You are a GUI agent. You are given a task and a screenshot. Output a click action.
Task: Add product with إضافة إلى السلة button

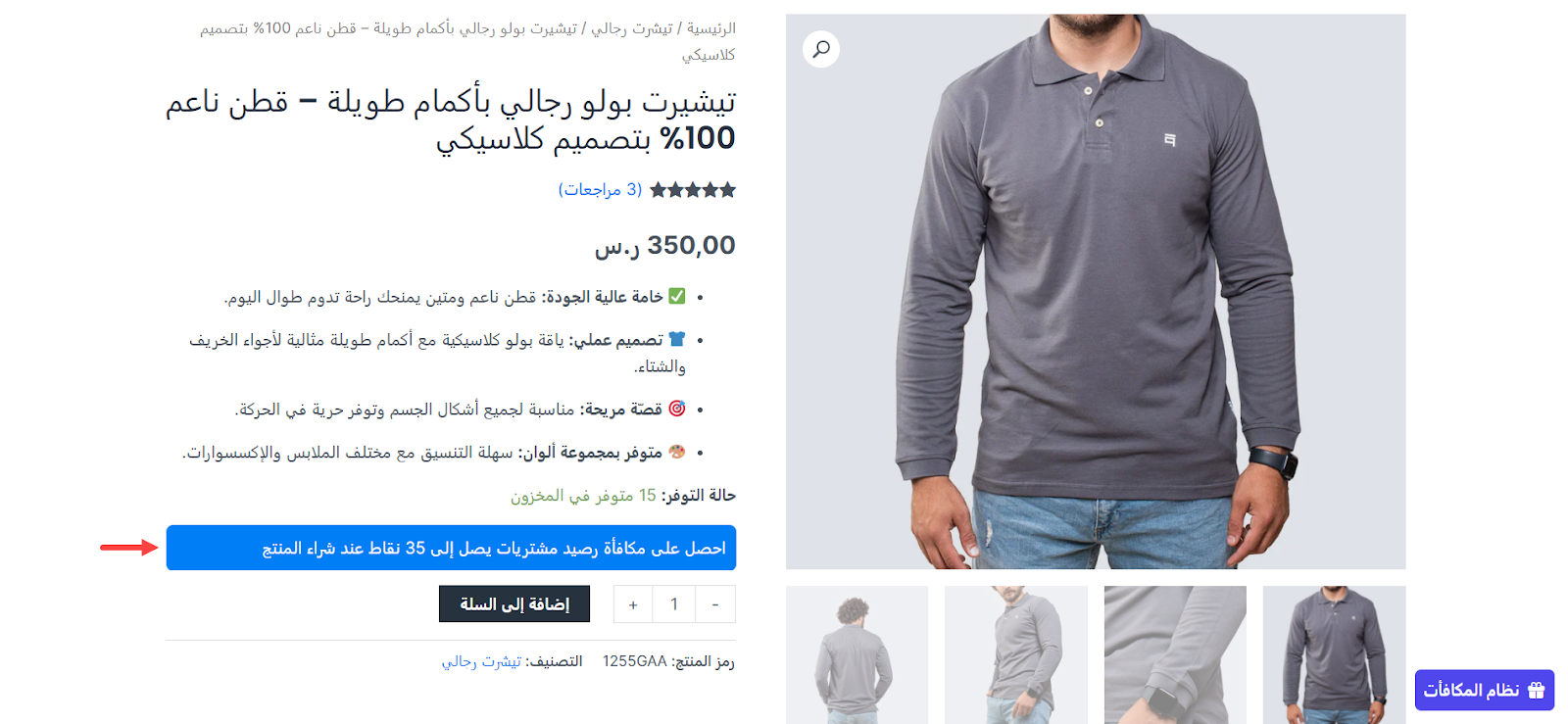pos(514,603)
